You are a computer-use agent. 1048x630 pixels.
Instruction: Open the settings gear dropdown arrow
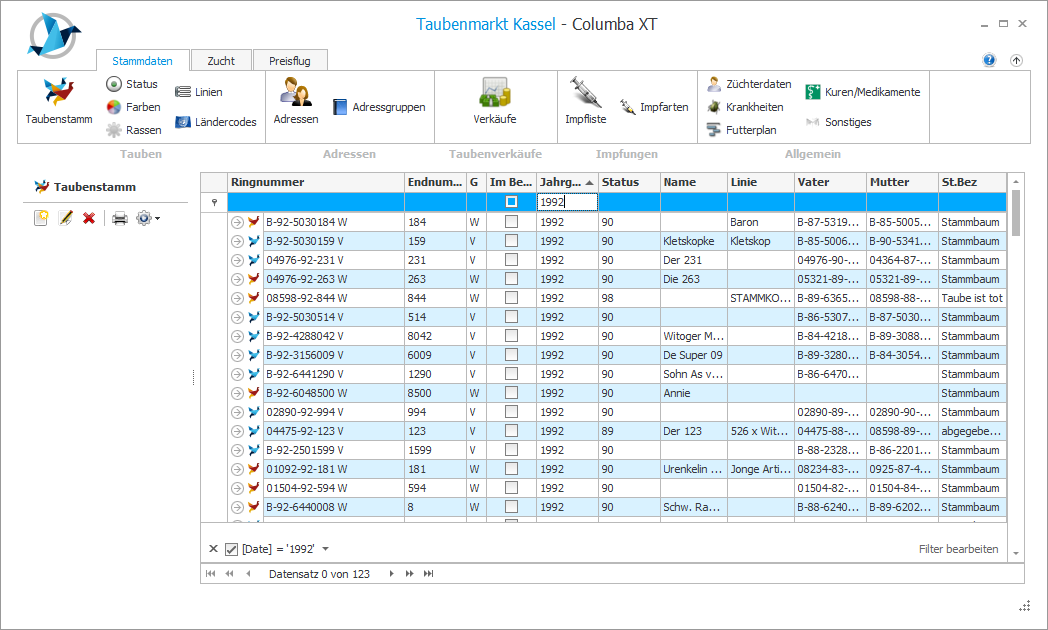(157, 218)
